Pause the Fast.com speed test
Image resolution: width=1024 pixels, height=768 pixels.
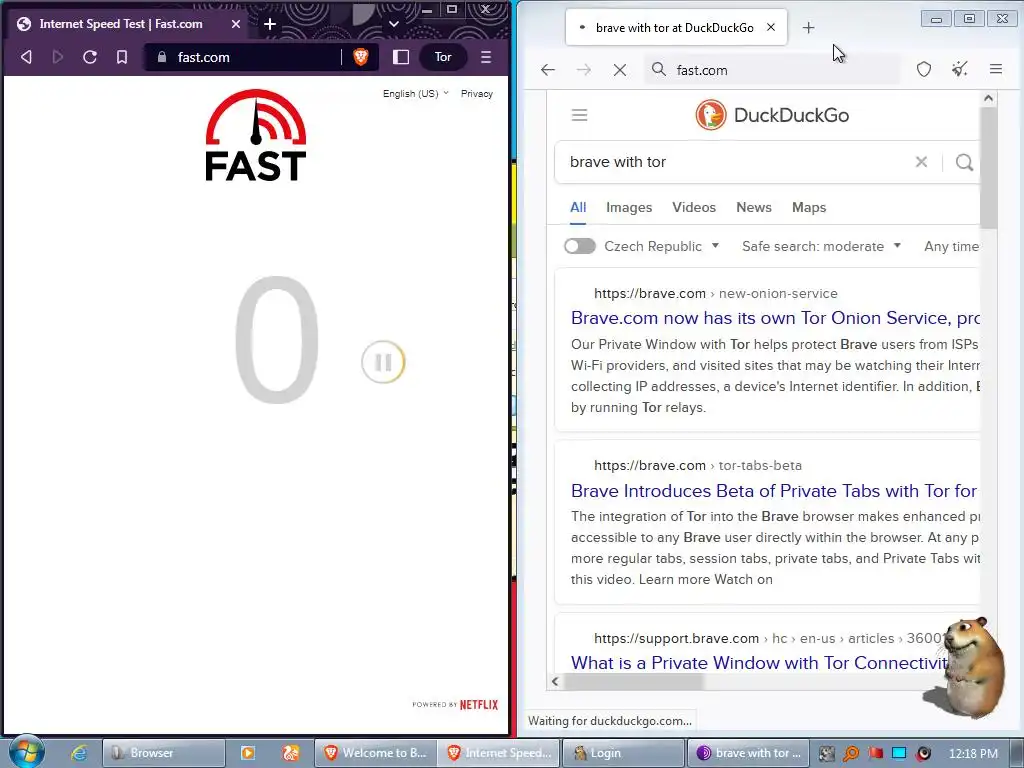[383, 362]
